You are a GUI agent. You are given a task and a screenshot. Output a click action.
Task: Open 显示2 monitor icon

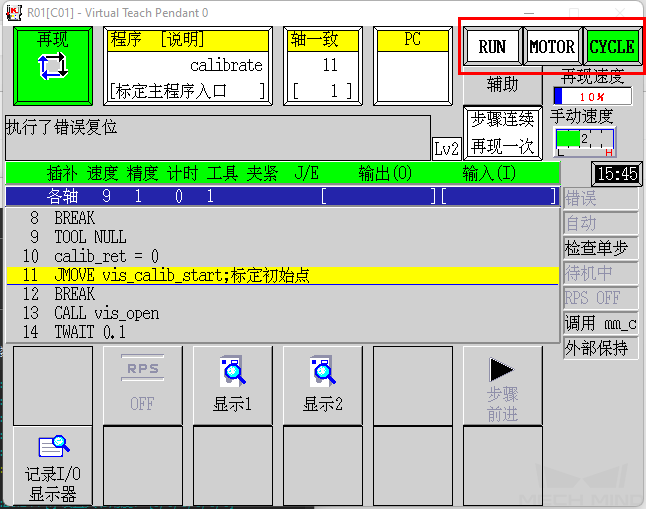[x=323, y=385]
